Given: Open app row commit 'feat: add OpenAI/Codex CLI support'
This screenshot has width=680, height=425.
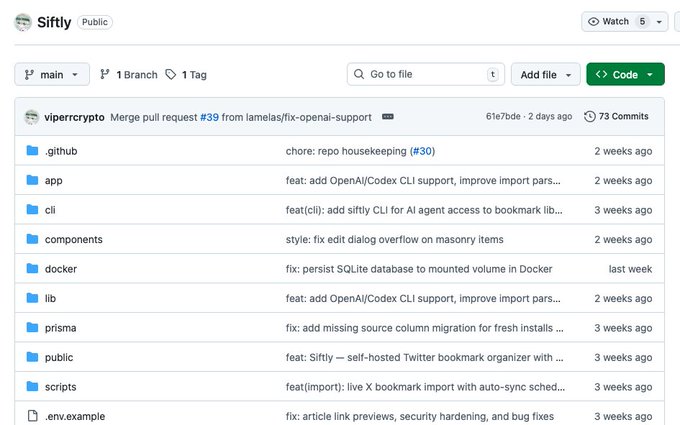Looking at the screenshot, I should (x=423, y=180).
